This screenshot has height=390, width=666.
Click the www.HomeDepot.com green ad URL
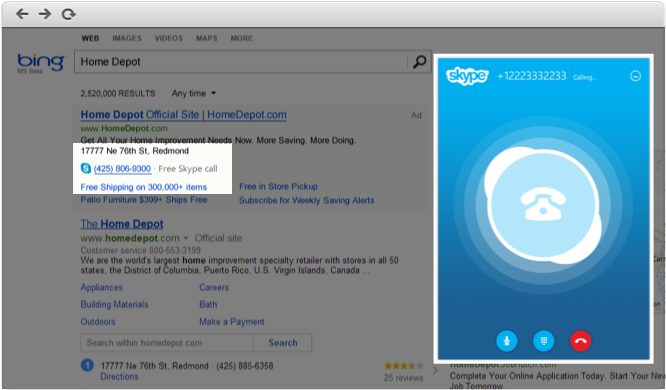[x=124, y=128]
